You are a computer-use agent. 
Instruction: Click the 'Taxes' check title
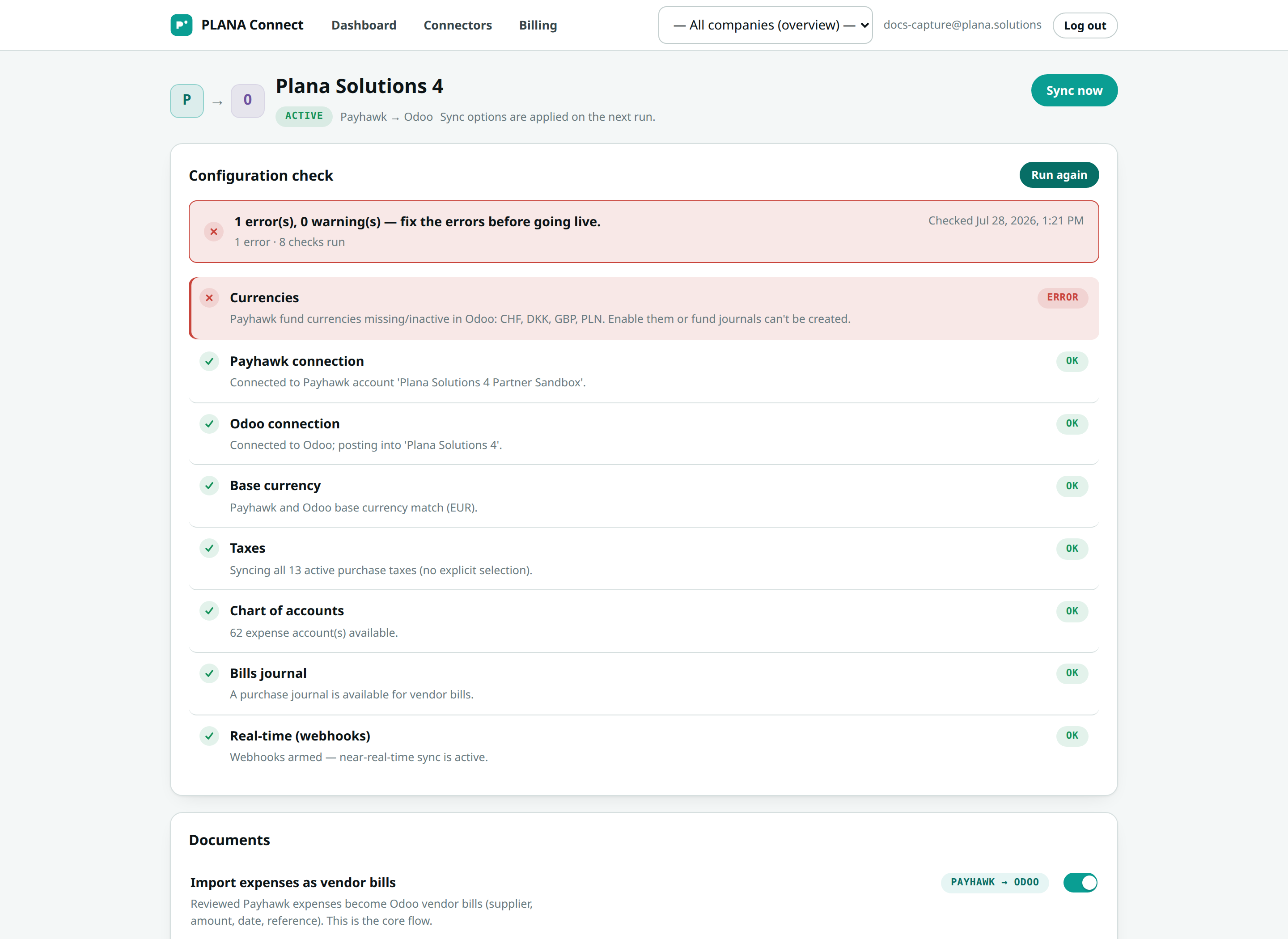247,549
